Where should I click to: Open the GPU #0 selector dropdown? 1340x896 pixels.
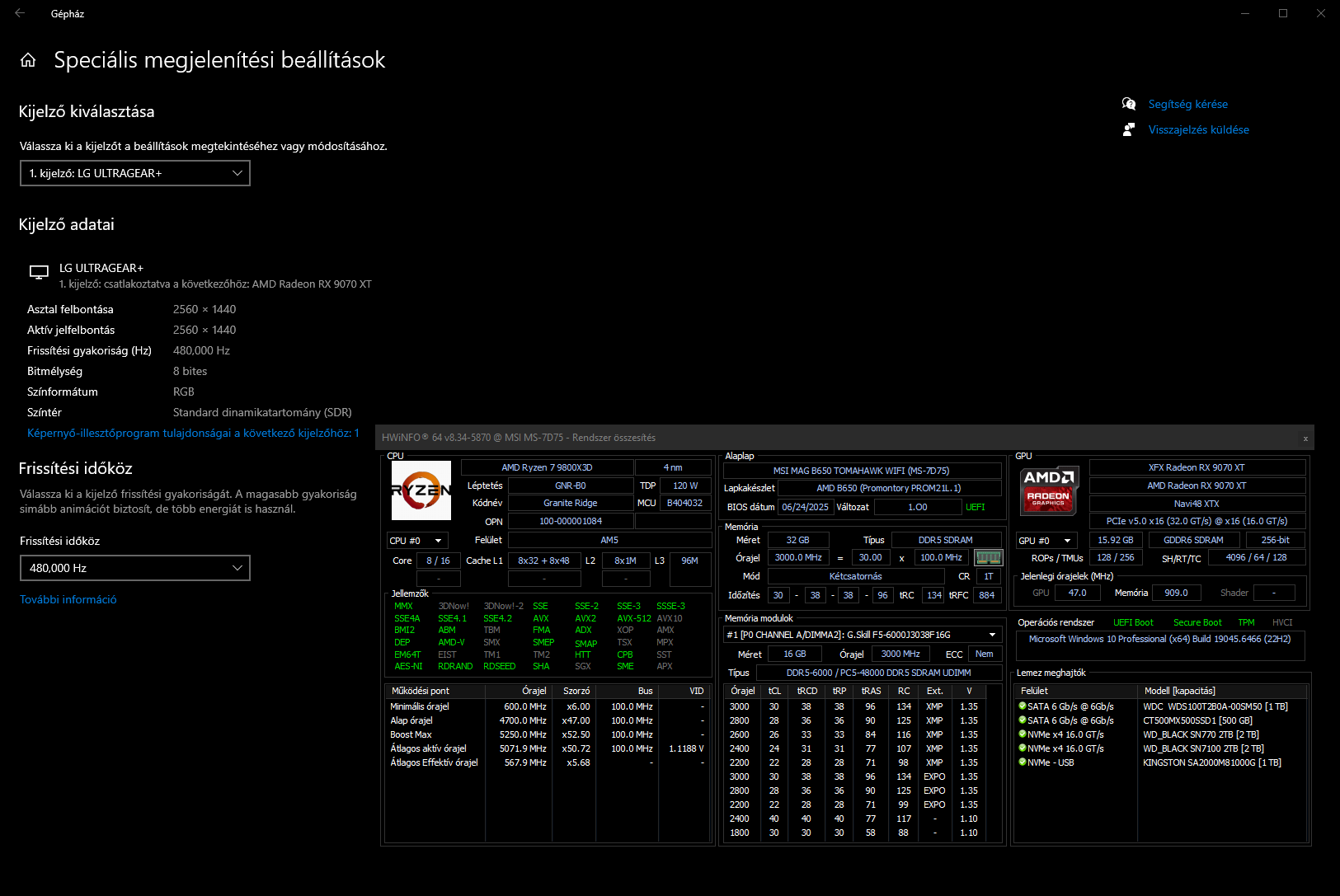[x=1047, y=541]
